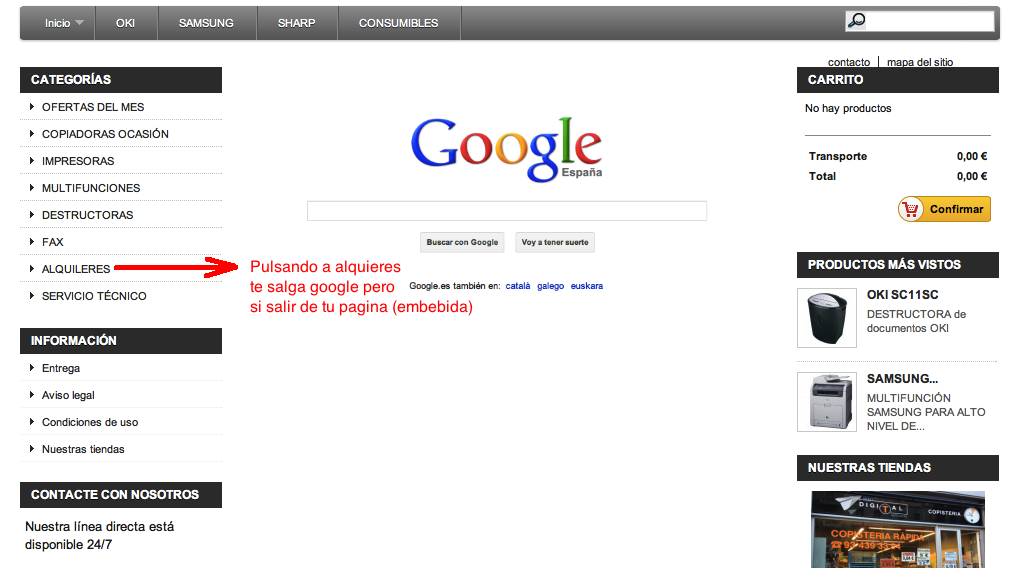Click the INFORMACIÓN block header

click(x=121, y=341)
